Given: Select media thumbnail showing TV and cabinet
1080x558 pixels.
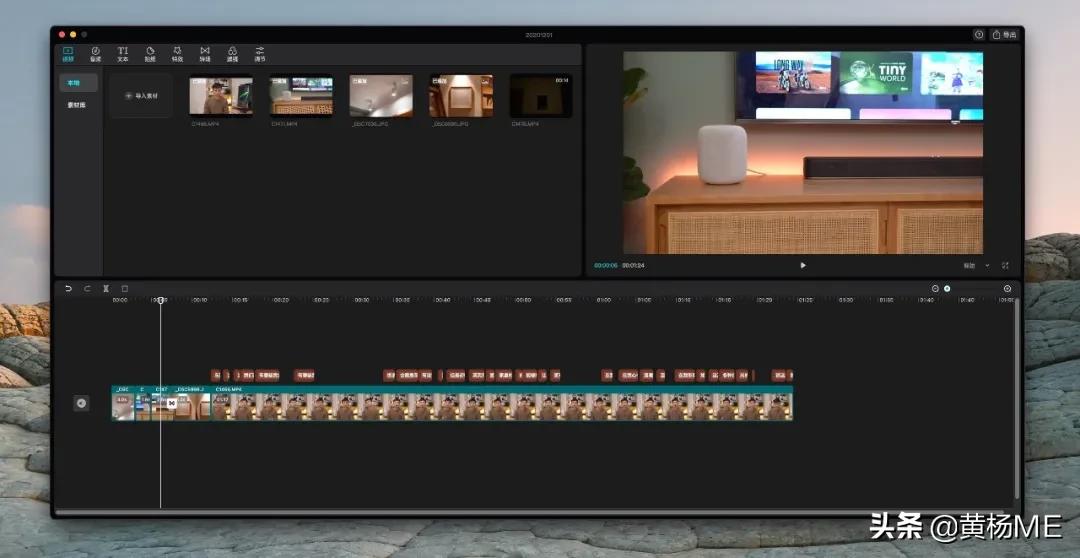Looking at the screenshot, I should (301, 96).
